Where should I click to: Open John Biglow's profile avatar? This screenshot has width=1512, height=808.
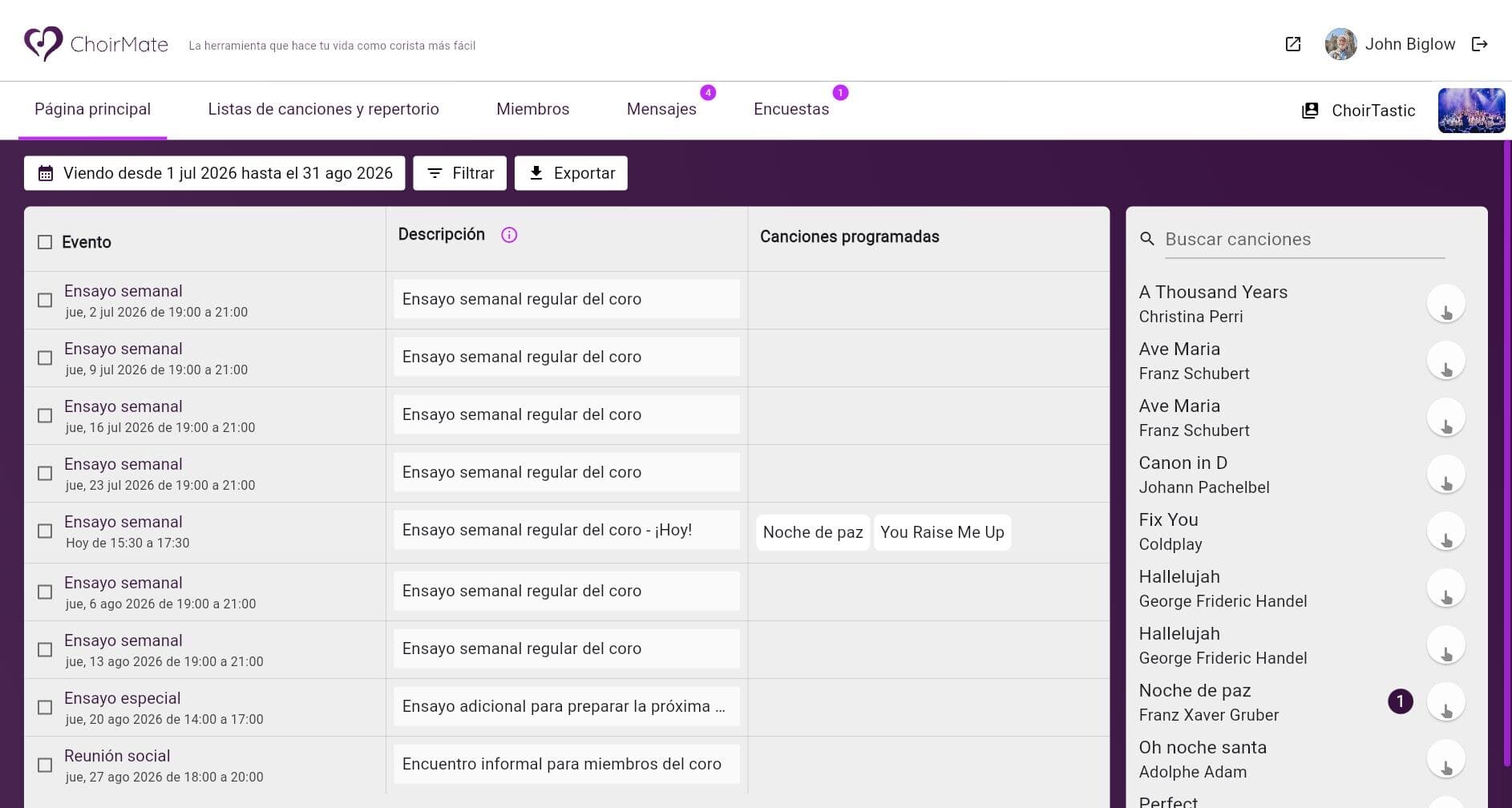[x=1340, y=44]
